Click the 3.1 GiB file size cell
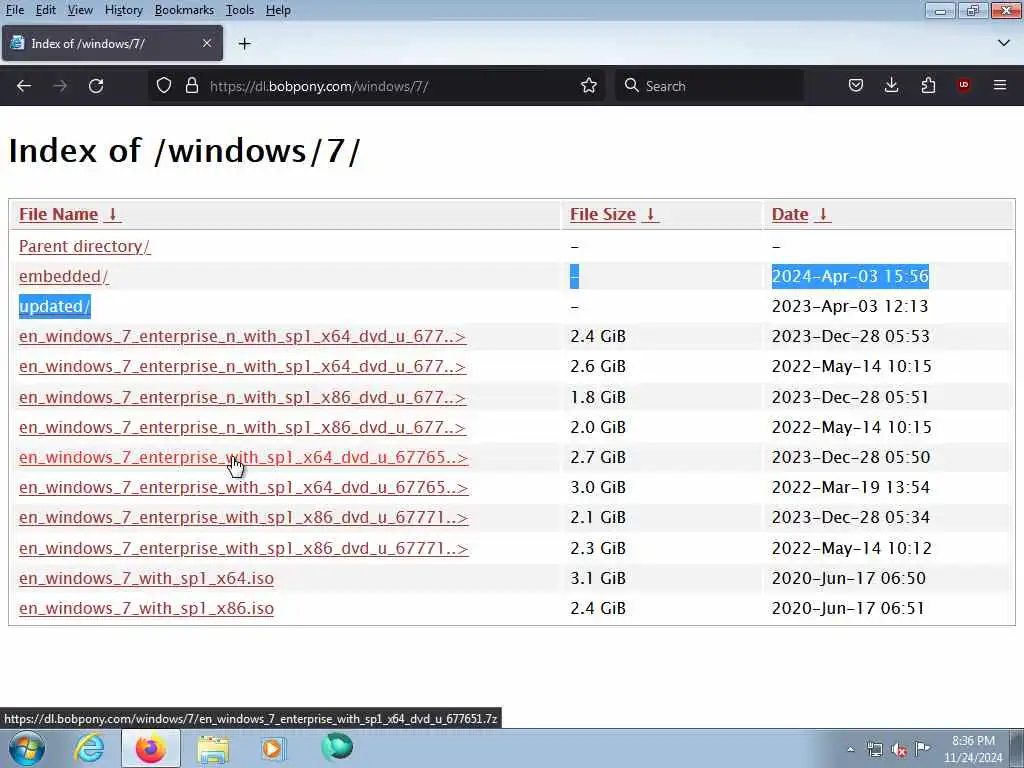The width and height of the screenshot is (1024, 768). pos(598,578)
